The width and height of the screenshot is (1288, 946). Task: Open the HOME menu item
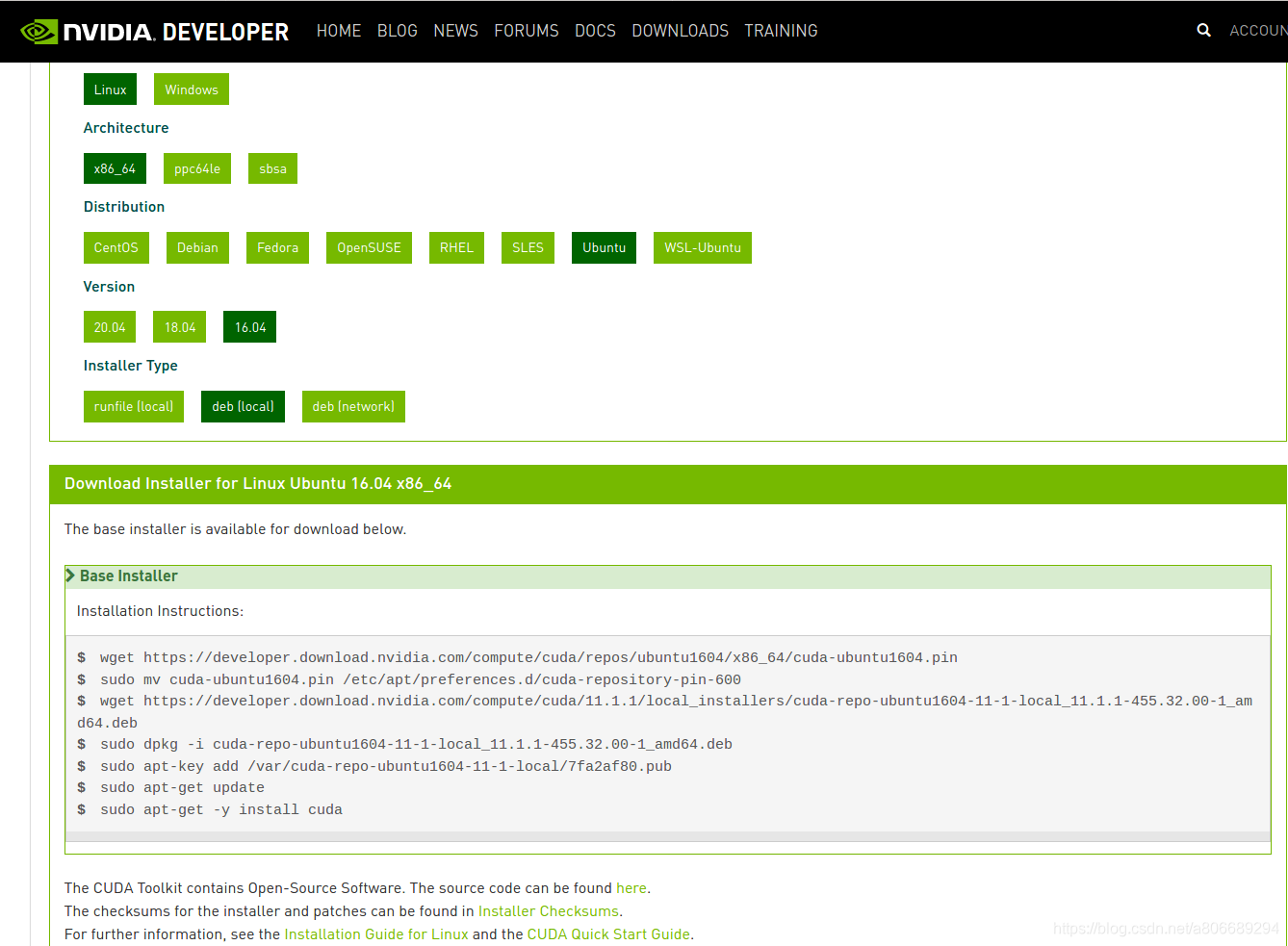click(339, 31)
